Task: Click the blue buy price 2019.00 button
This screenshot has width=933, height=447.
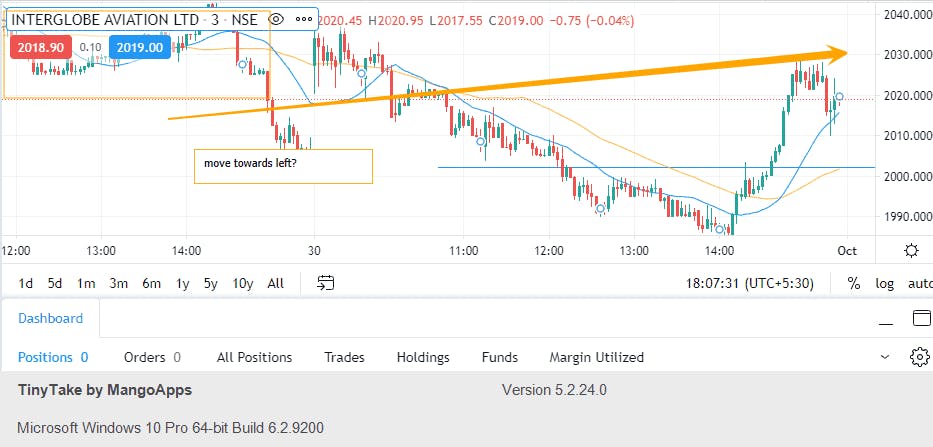Action: pyautogui.click(x=140, y=48)
